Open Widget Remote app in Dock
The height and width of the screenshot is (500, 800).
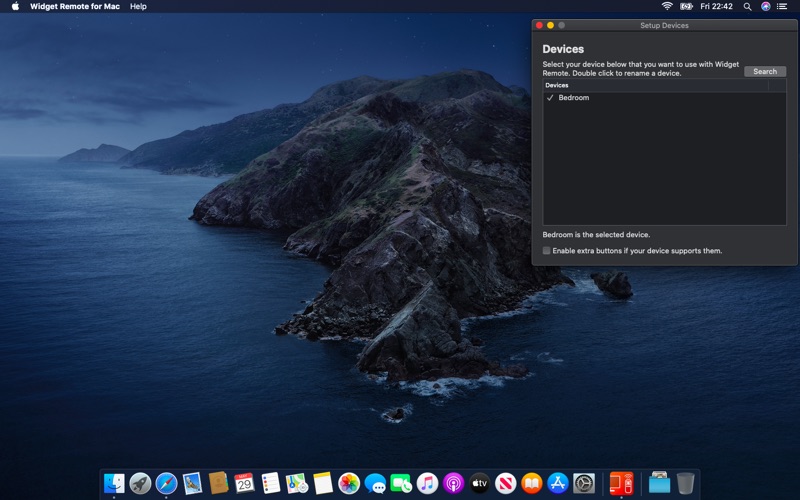pos(621,484)
